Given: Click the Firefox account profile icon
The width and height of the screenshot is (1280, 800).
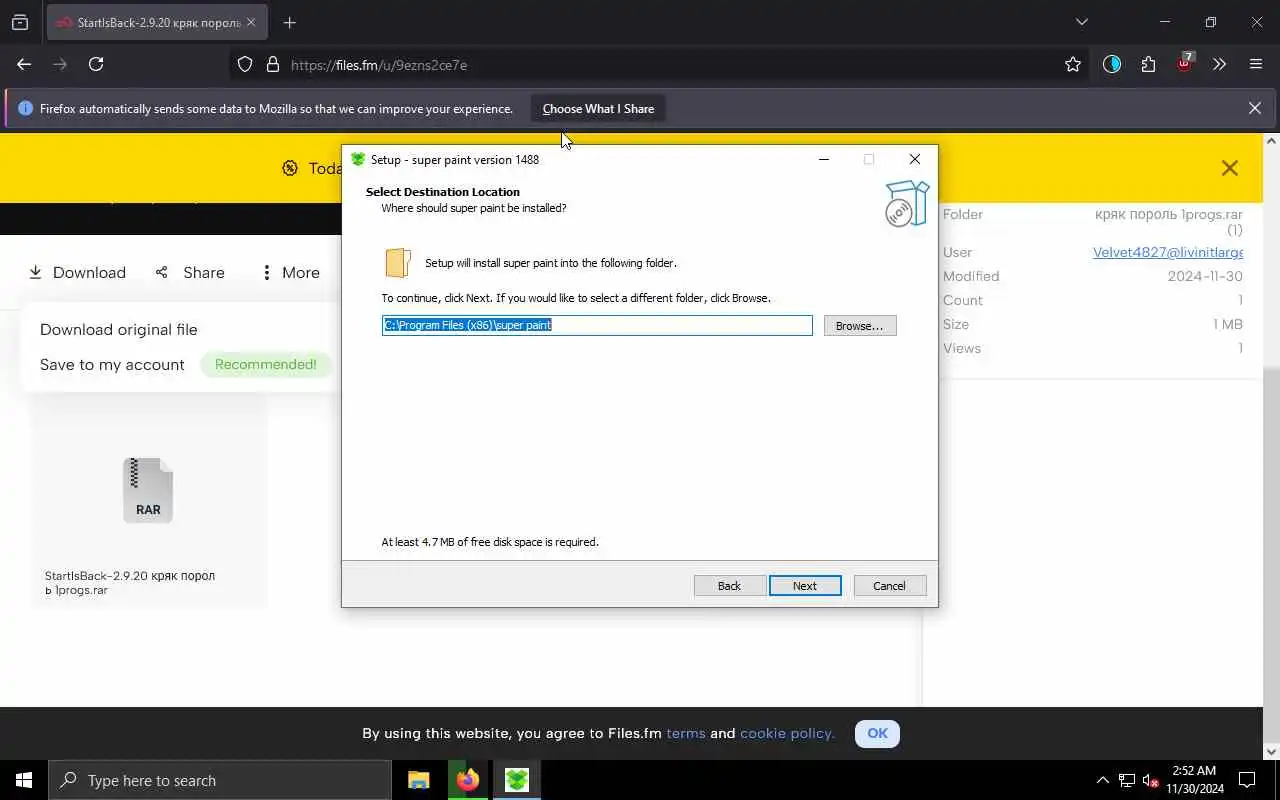Looking at the screenshot, I should point(1112,64).
